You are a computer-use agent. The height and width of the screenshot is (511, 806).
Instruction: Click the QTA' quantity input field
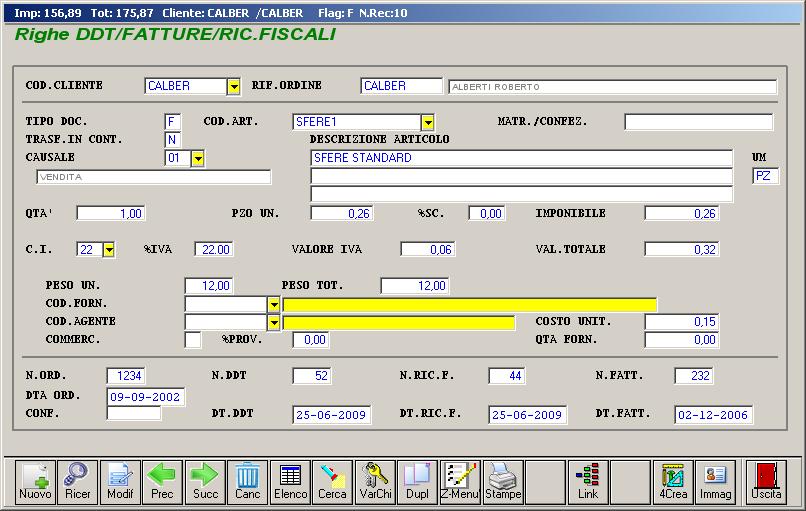111,214
